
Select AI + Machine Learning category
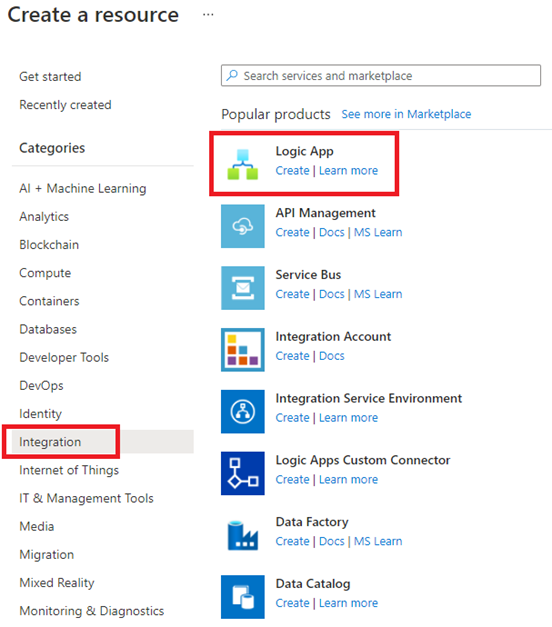click(83, 188)
